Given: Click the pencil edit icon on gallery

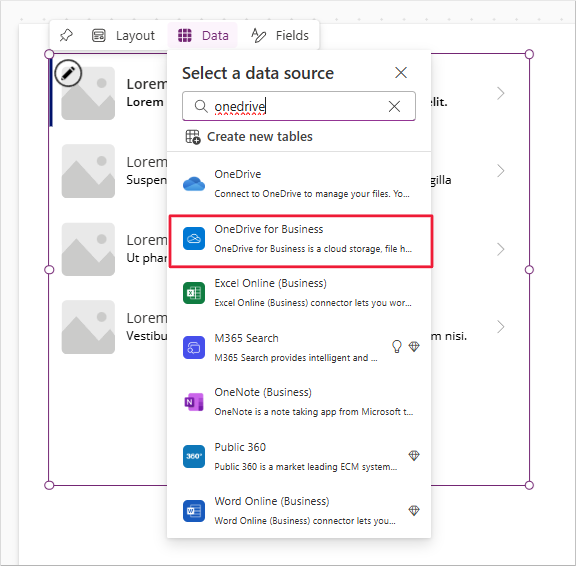Looking at the screenshot, I should (x=68, y=73).
